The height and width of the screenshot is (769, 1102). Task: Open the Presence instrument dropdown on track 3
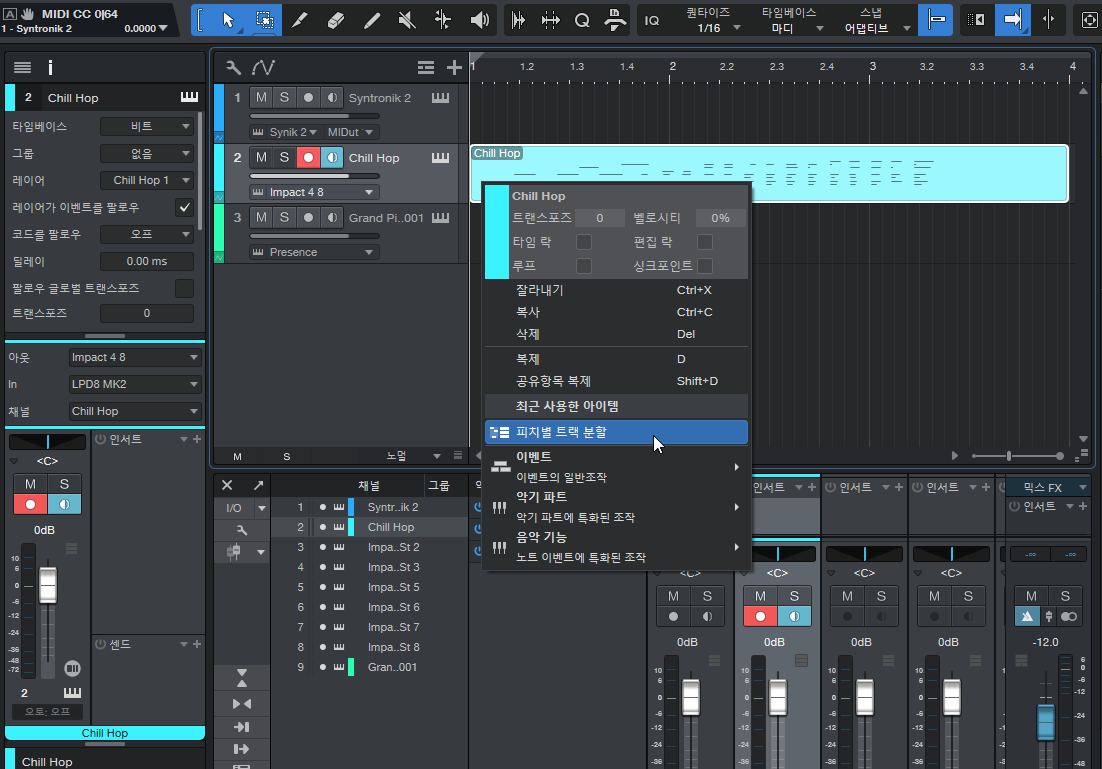point(314,252)
